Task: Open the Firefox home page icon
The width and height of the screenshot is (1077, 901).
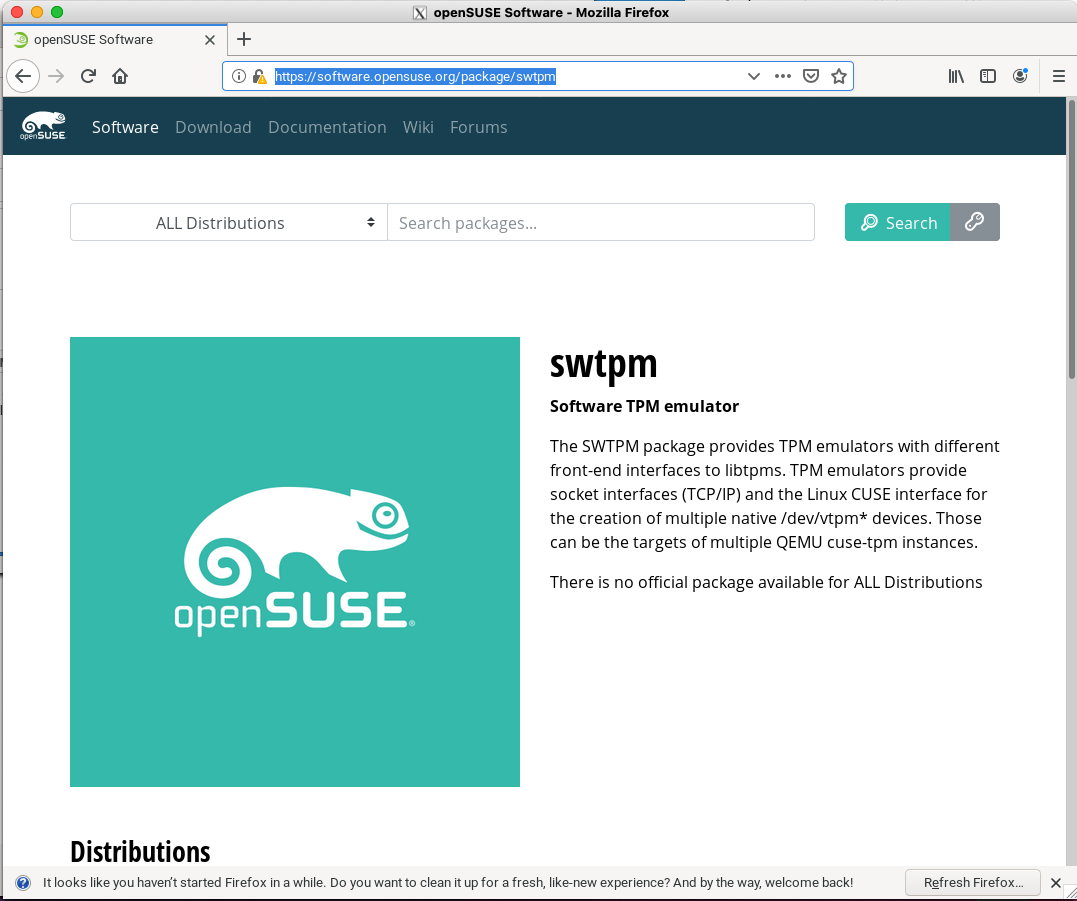Action: (120, 76)
